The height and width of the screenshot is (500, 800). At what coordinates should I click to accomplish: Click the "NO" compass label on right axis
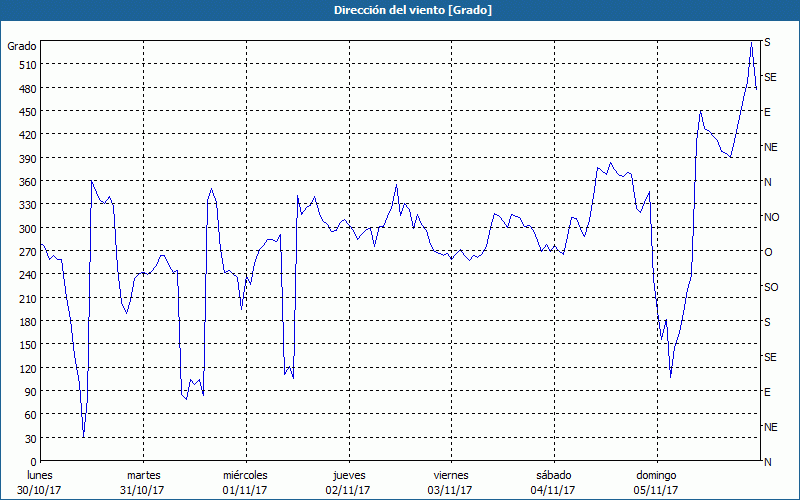[771, 217]
